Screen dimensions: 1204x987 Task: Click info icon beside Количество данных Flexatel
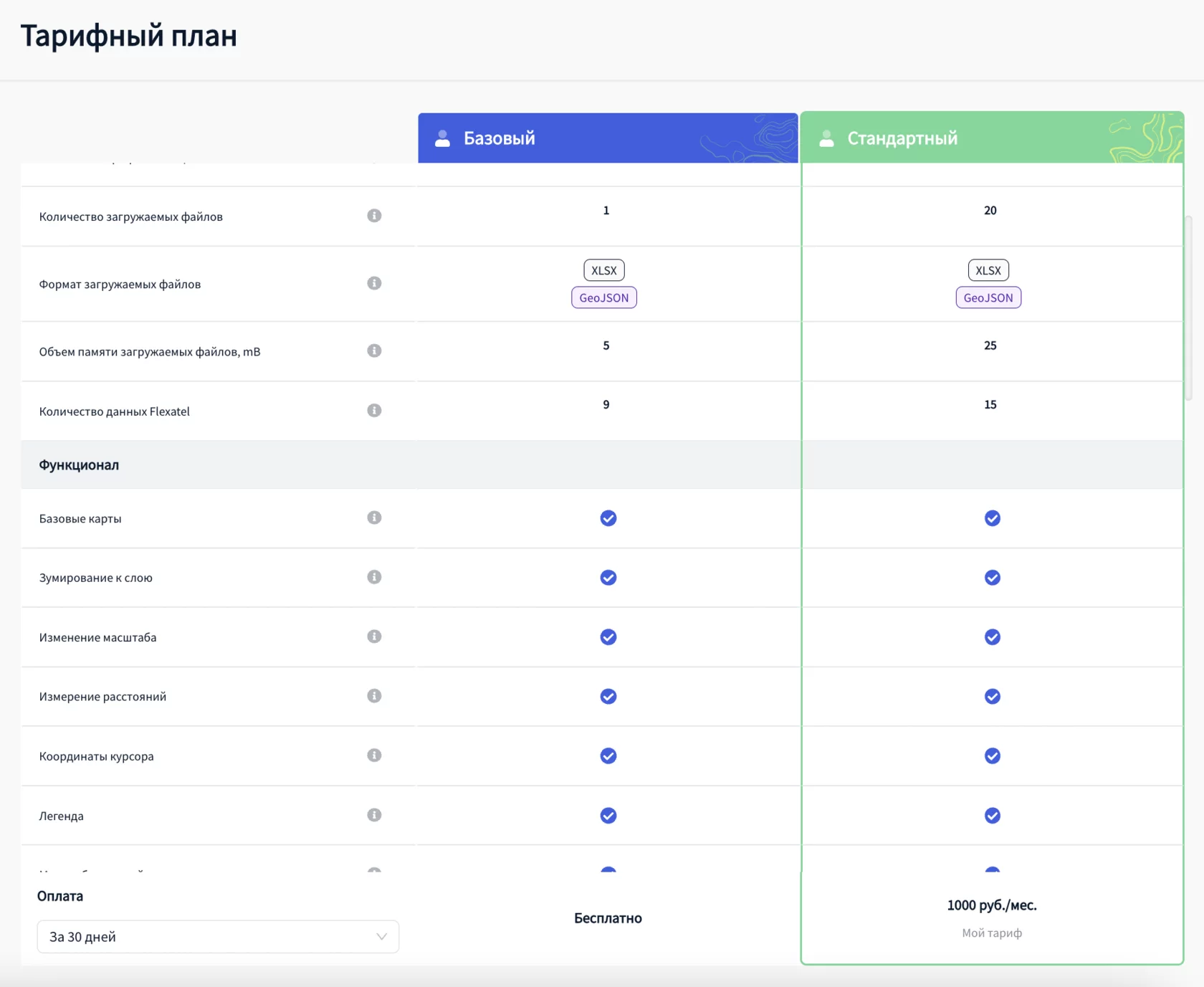point(374,410)
